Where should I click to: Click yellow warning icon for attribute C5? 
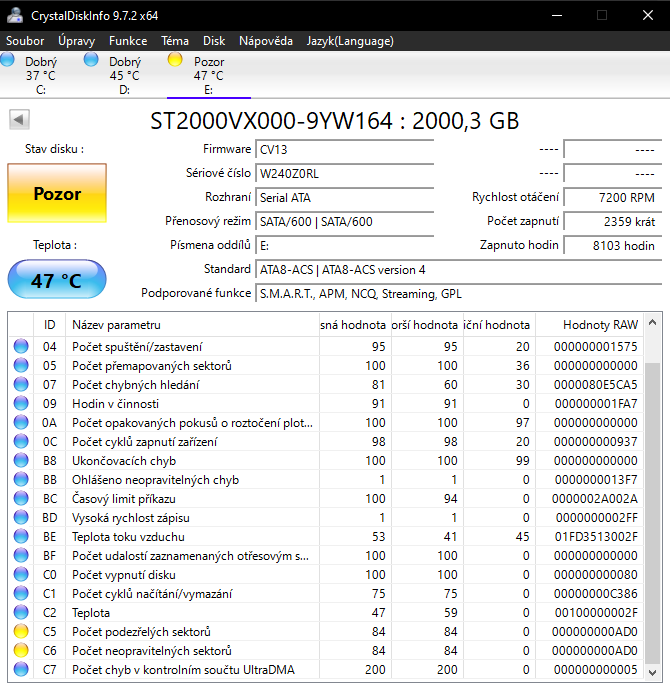pos(21,631)
